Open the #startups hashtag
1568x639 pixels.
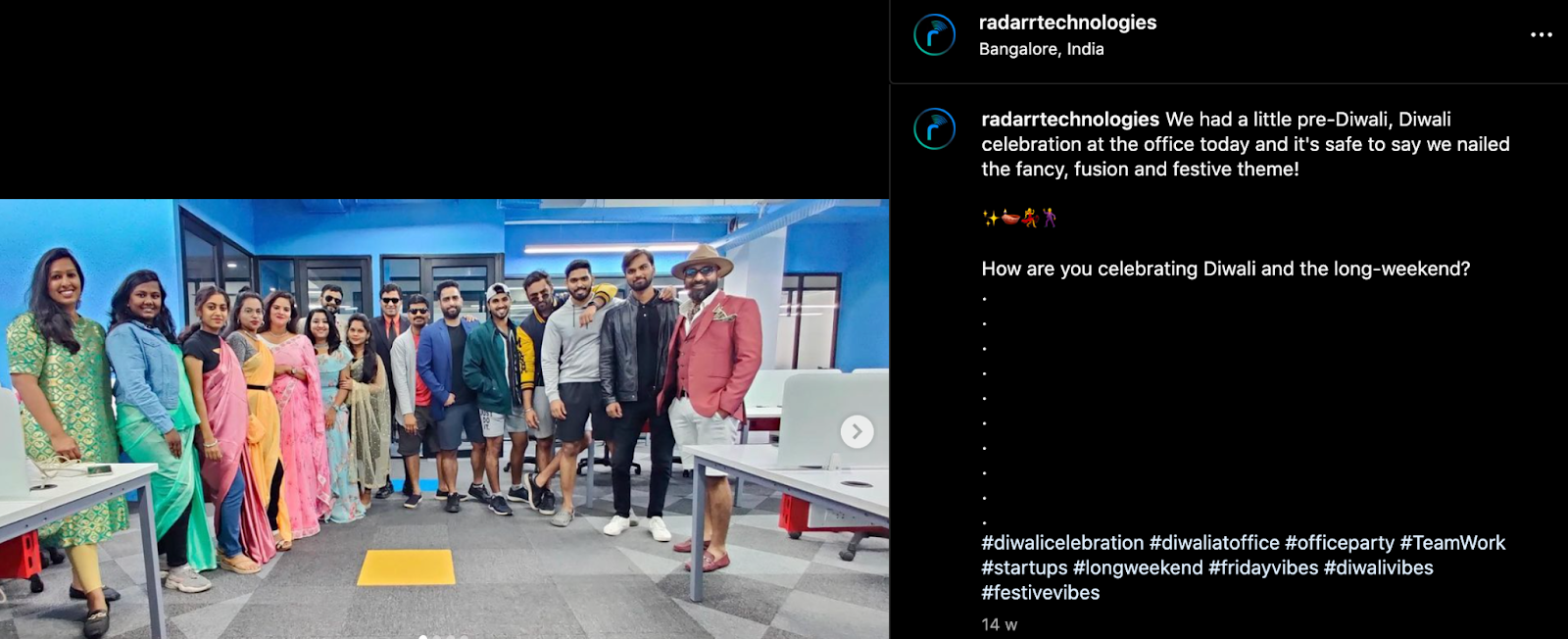click(1024, 567)
